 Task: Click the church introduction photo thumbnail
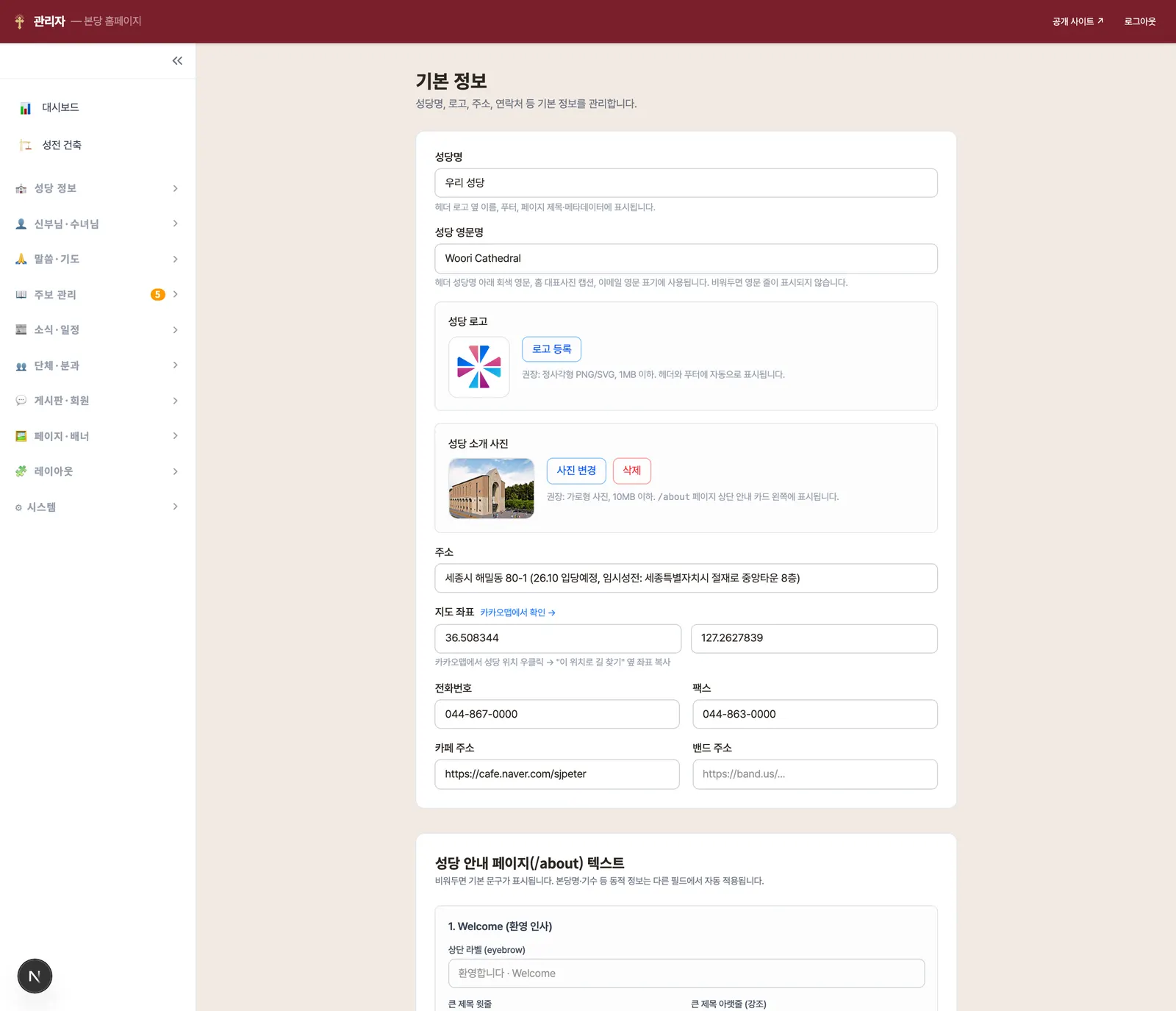pos(491,488)
